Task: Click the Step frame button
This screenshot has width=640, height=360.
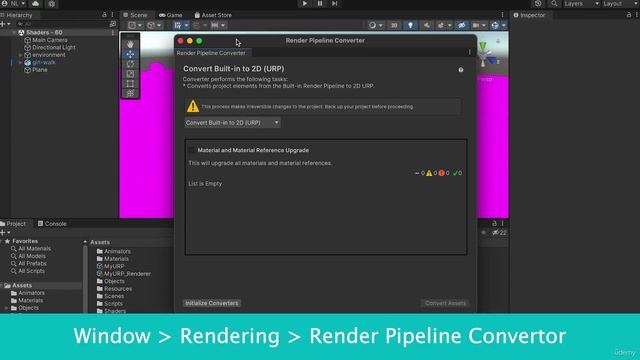Action: pos(335,3)
